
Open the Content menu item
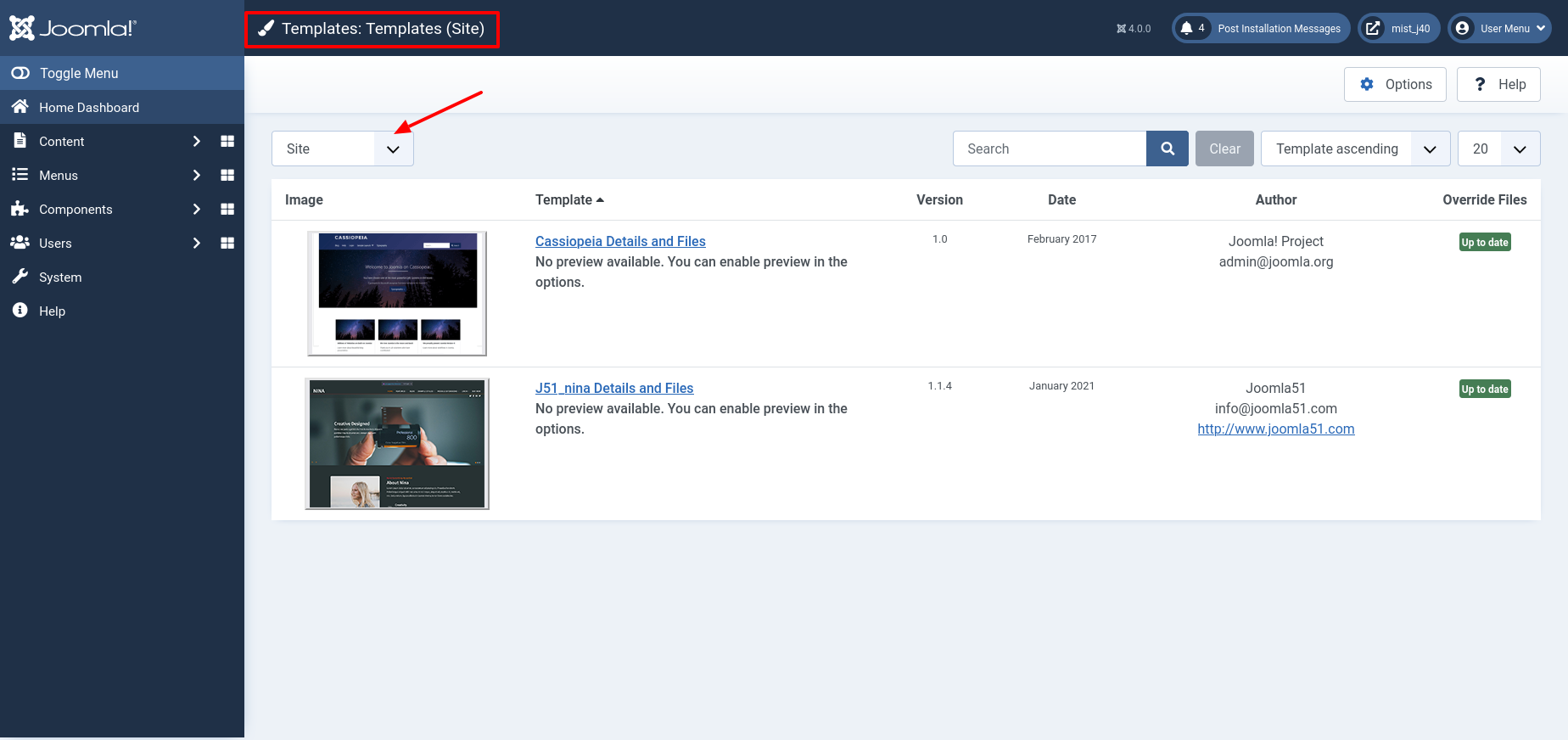(x=61, y=141)
